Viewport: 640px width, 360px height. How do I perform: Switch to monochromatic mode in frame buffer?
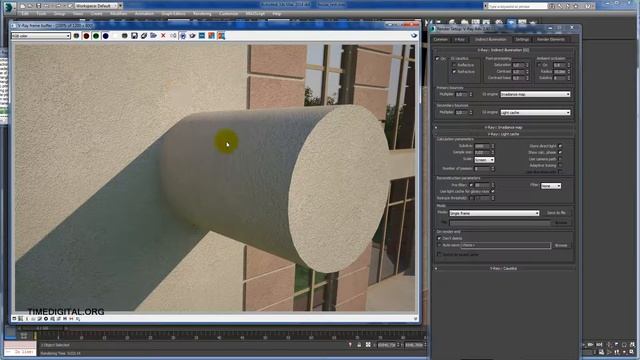pos(124,36)
